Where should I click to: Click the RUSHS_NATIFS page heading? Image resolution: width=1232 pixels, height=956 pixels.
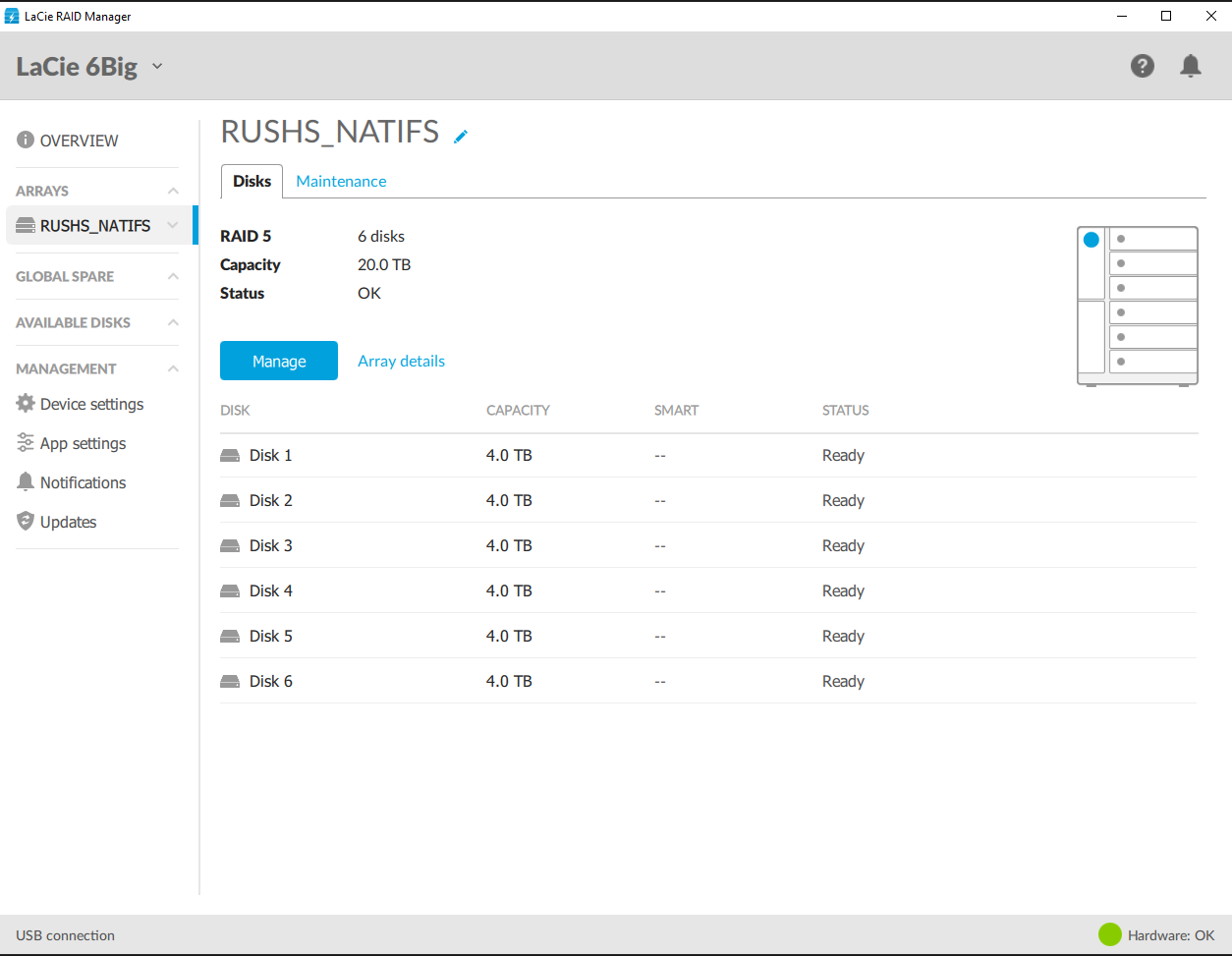[330, 132]
